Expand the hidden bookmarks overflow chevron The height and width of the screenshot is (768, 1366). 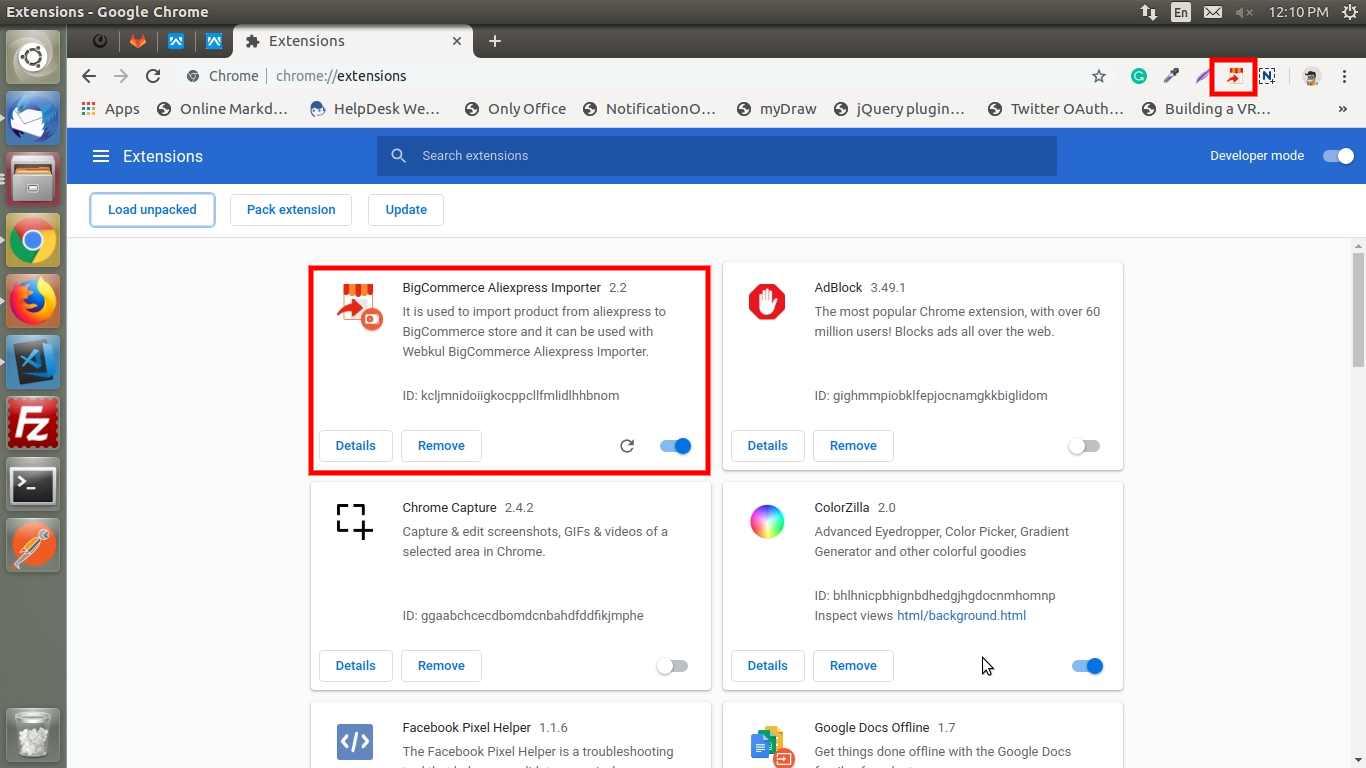point(1342,109)
